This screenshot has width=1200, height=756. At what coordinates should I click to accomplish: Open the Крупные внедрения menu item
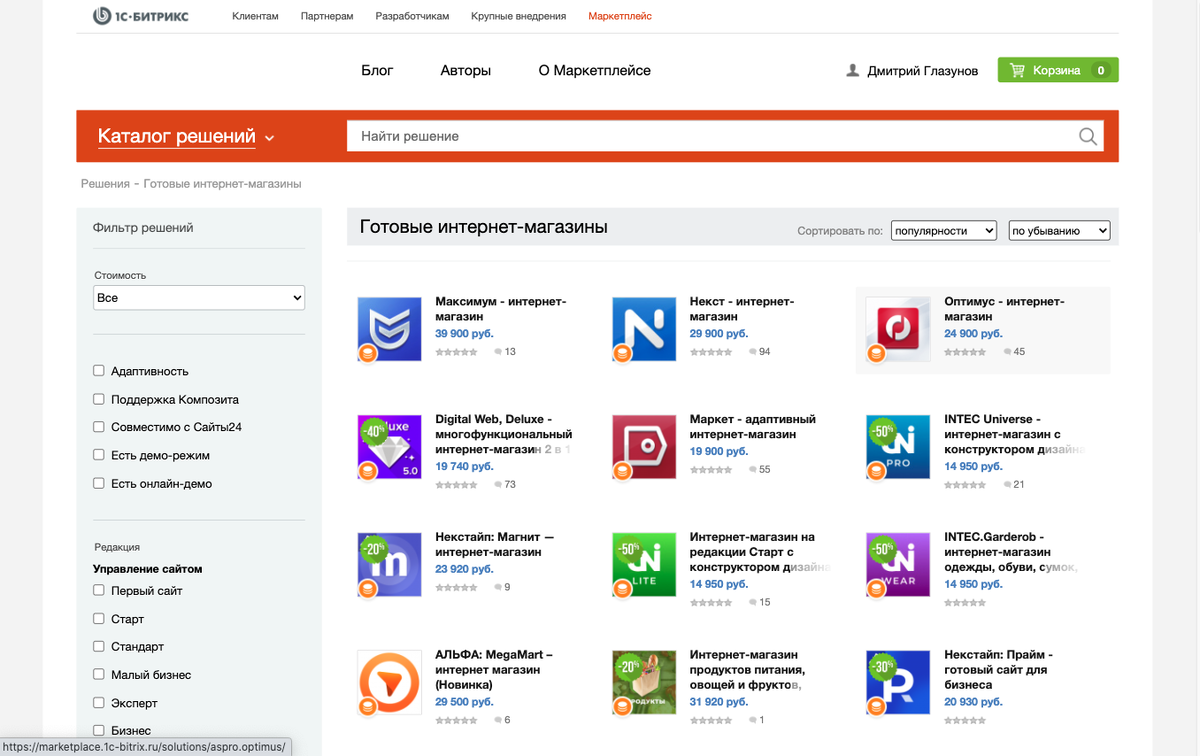[x=518, y=16]
